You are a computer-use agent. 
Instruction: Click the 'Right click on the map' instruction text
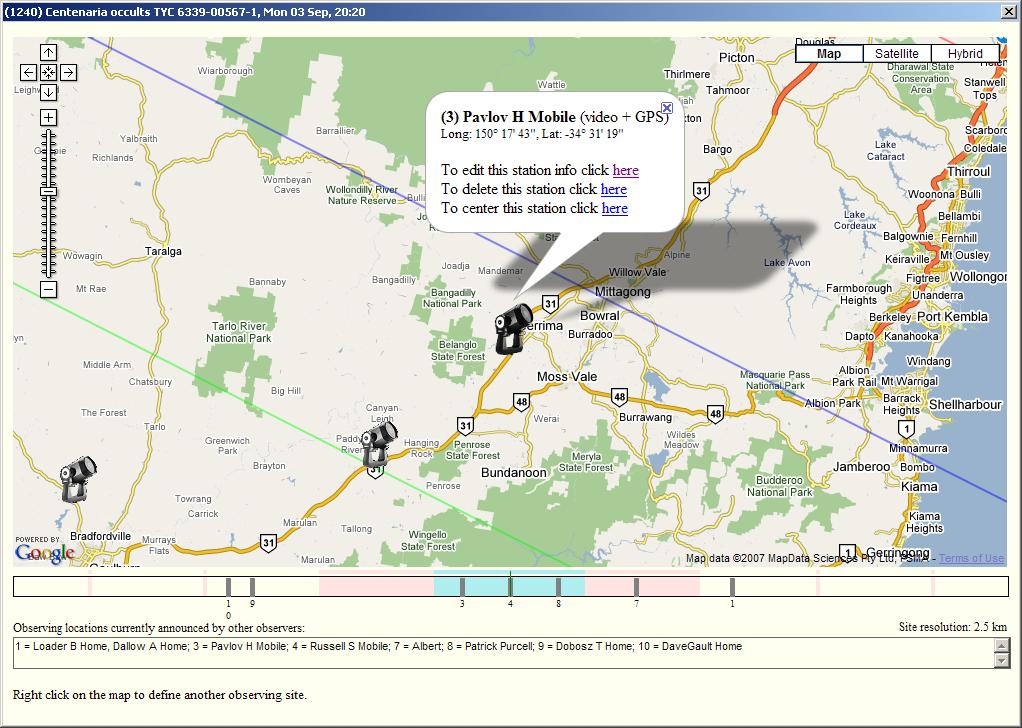coord(160,695)
